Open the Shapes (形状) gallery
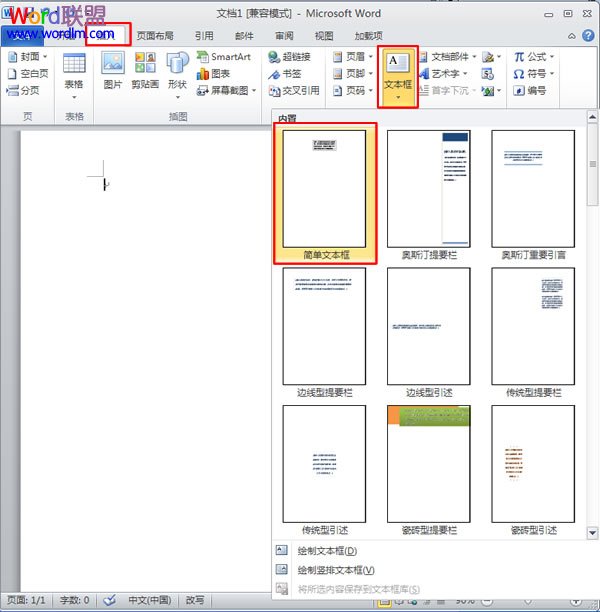The width and height of the screenshot is (600, 612). coord(177,76)
